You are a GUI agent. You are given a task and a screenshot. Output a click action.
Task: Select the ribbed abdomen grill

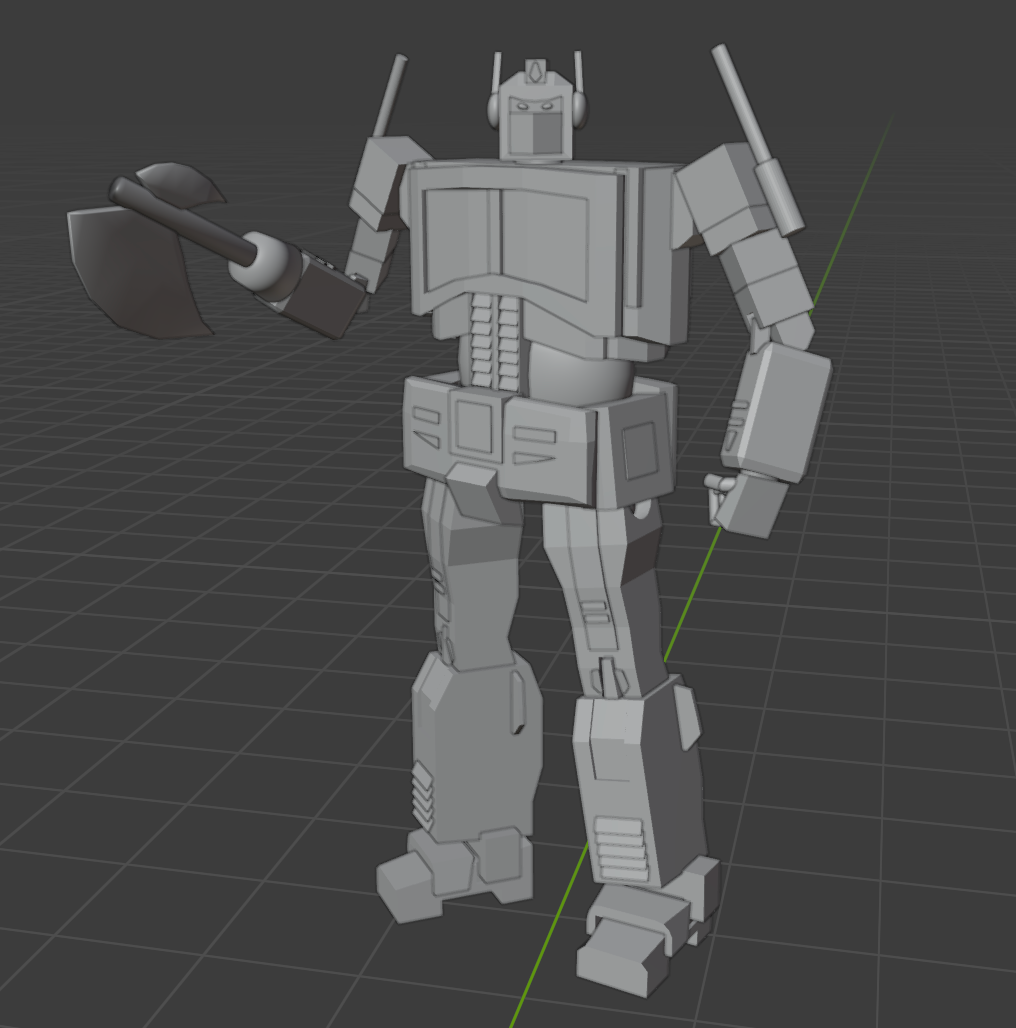(x=495, y=341)
